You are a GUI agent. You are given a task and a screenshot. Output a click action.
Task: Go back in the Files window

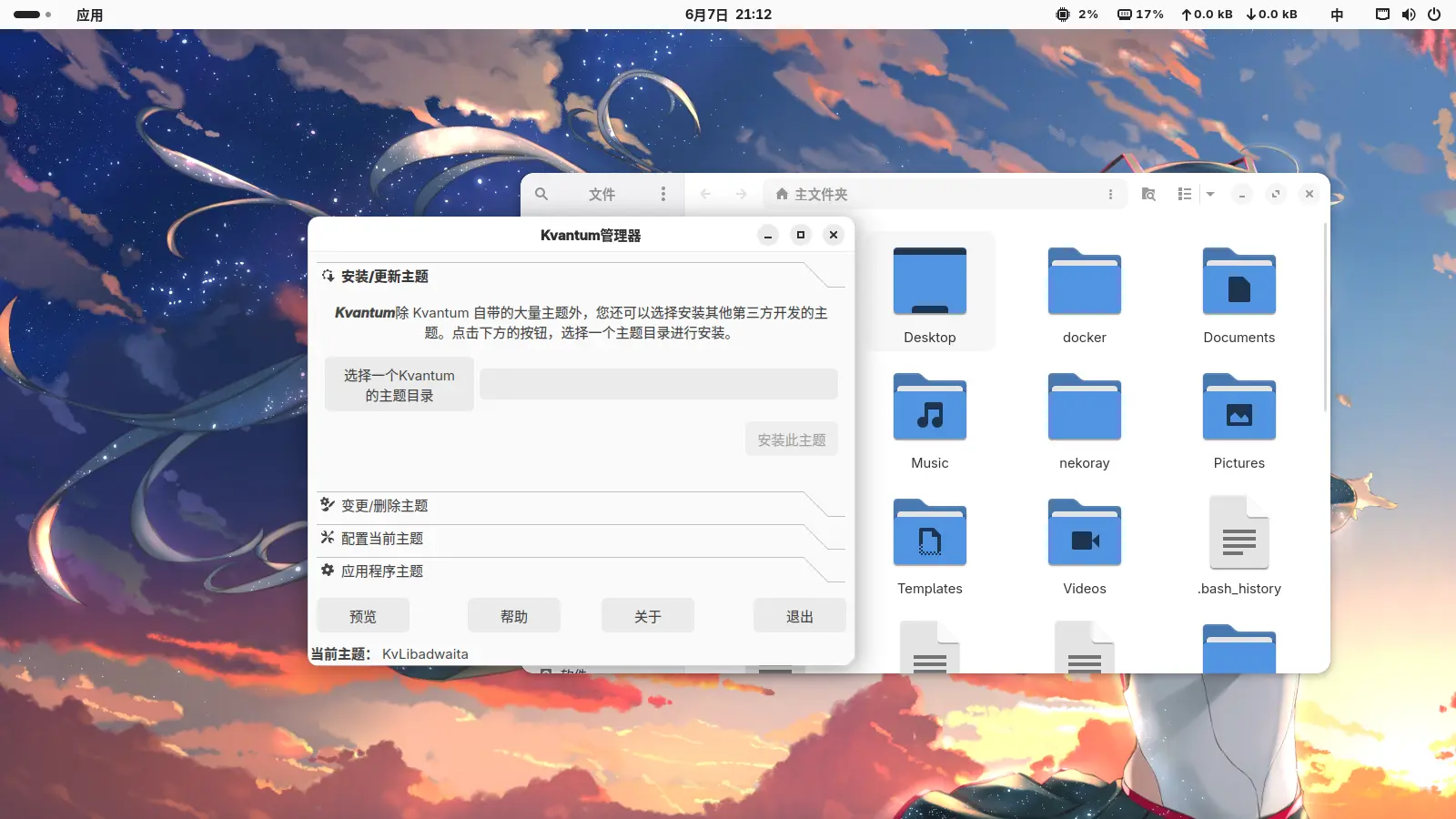point(705,194)
